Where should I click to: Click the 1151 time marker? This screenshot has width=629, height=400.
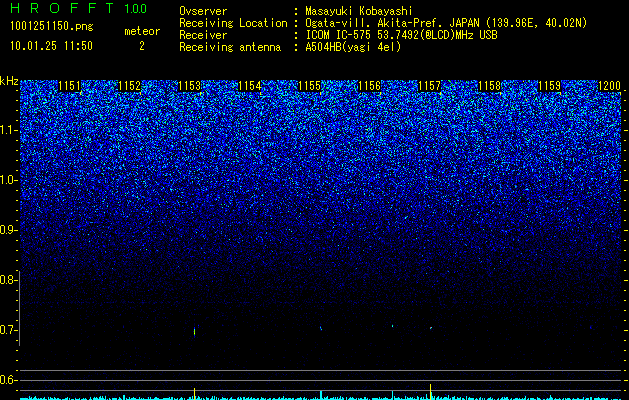click(69, 86)
